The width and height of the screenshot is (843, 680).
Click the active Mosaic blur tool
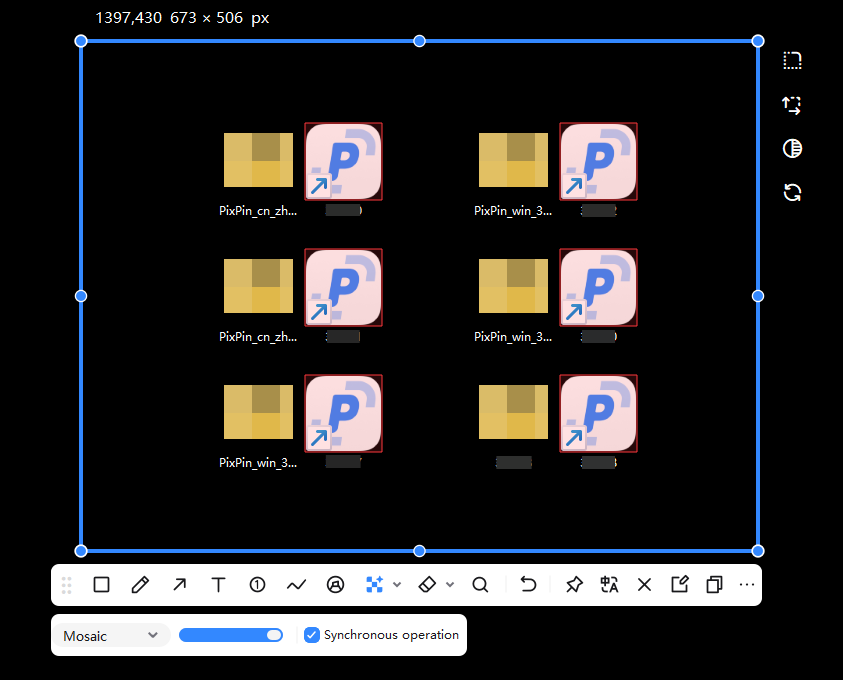[374, 584]
